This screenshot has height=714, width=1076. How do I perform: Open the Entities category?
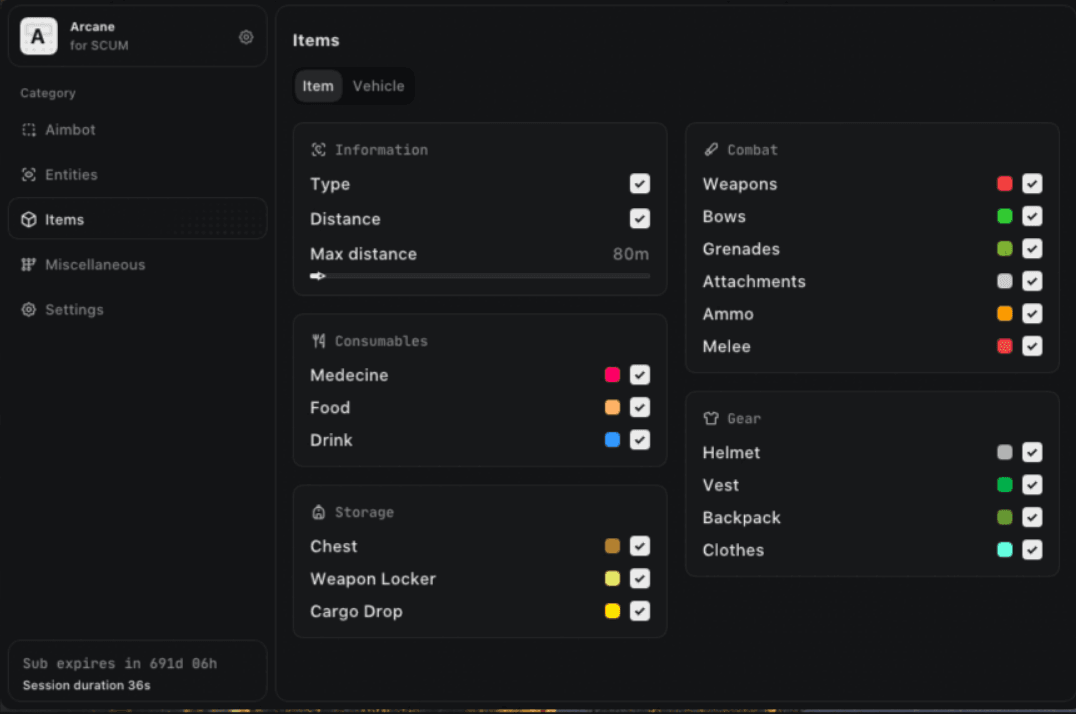(x=71, y=175)
